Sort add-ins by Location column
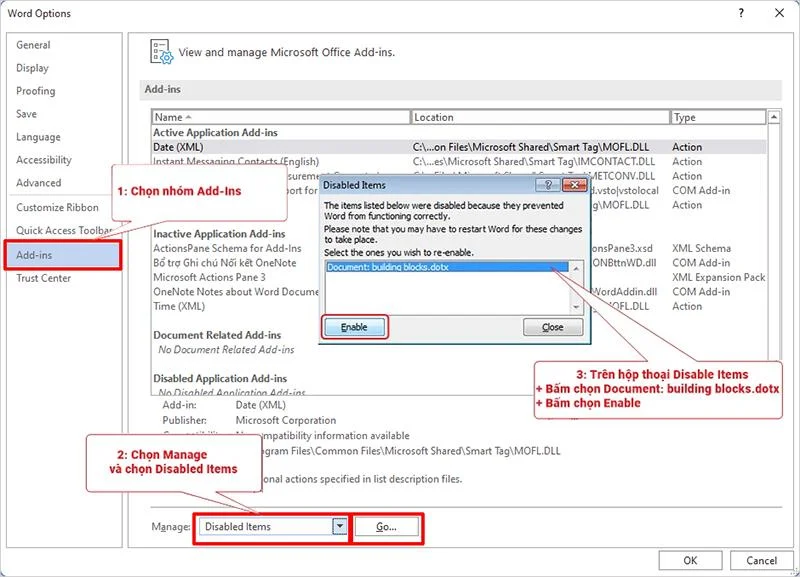Viewport: 800px width, 577px height. 540,117
